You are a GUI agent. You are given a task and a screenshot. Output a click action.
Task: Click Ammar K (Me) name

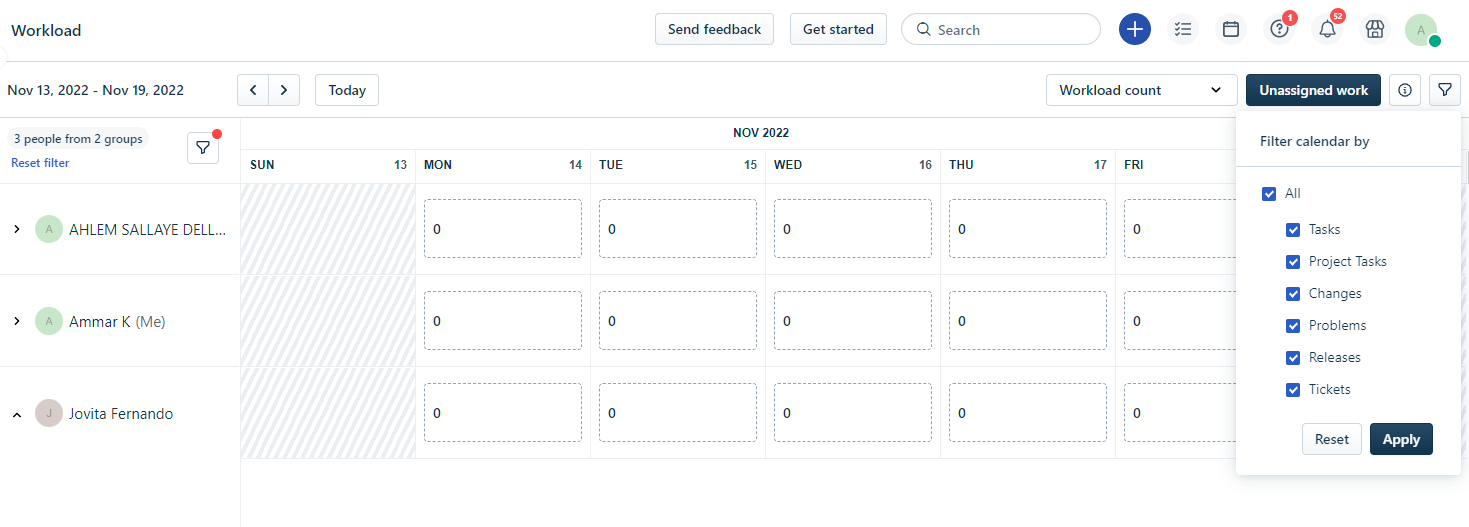(x=117, y=322)
